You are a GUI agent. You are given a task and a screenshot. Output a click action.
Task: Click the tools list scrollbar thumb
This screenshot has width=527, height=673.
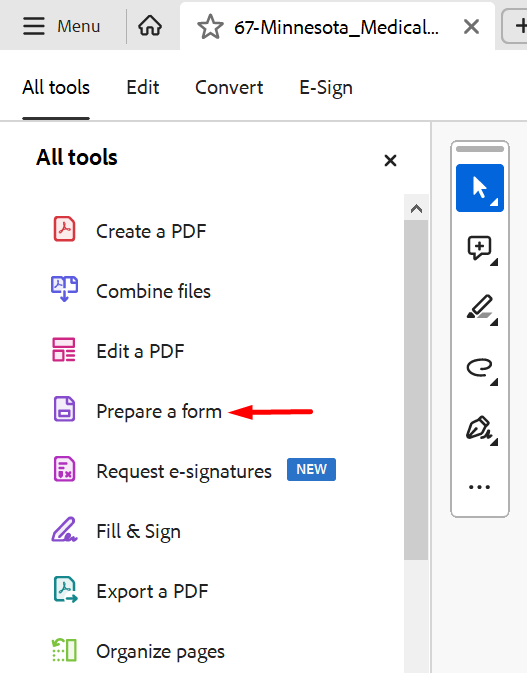point(416,390)
